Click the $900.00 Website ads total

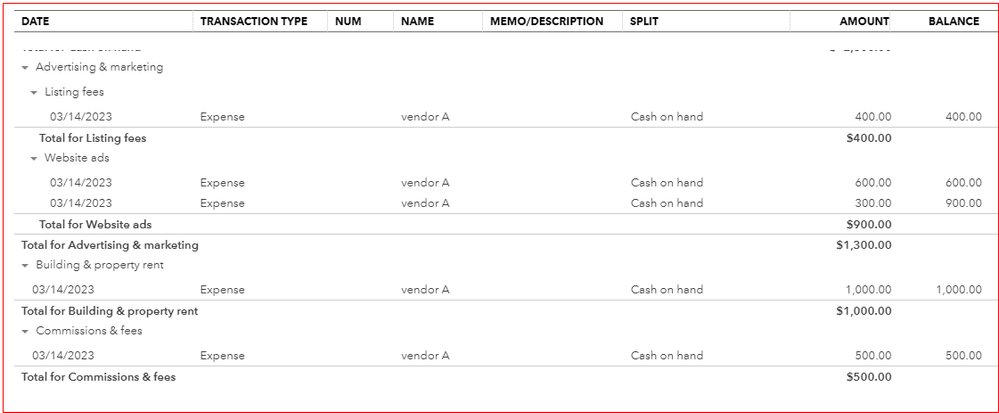click(868, 225)
